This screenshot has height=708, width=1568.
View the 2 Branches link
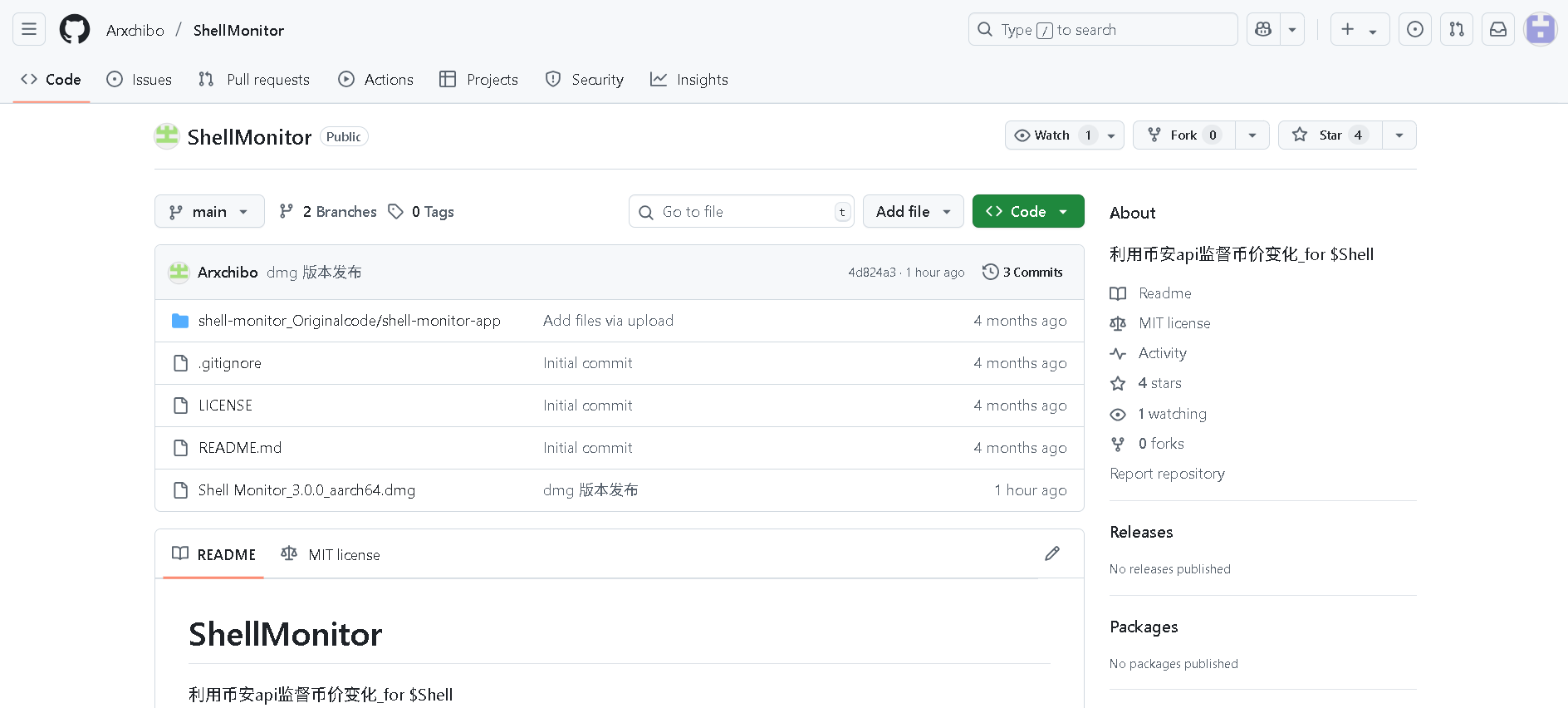328,212
